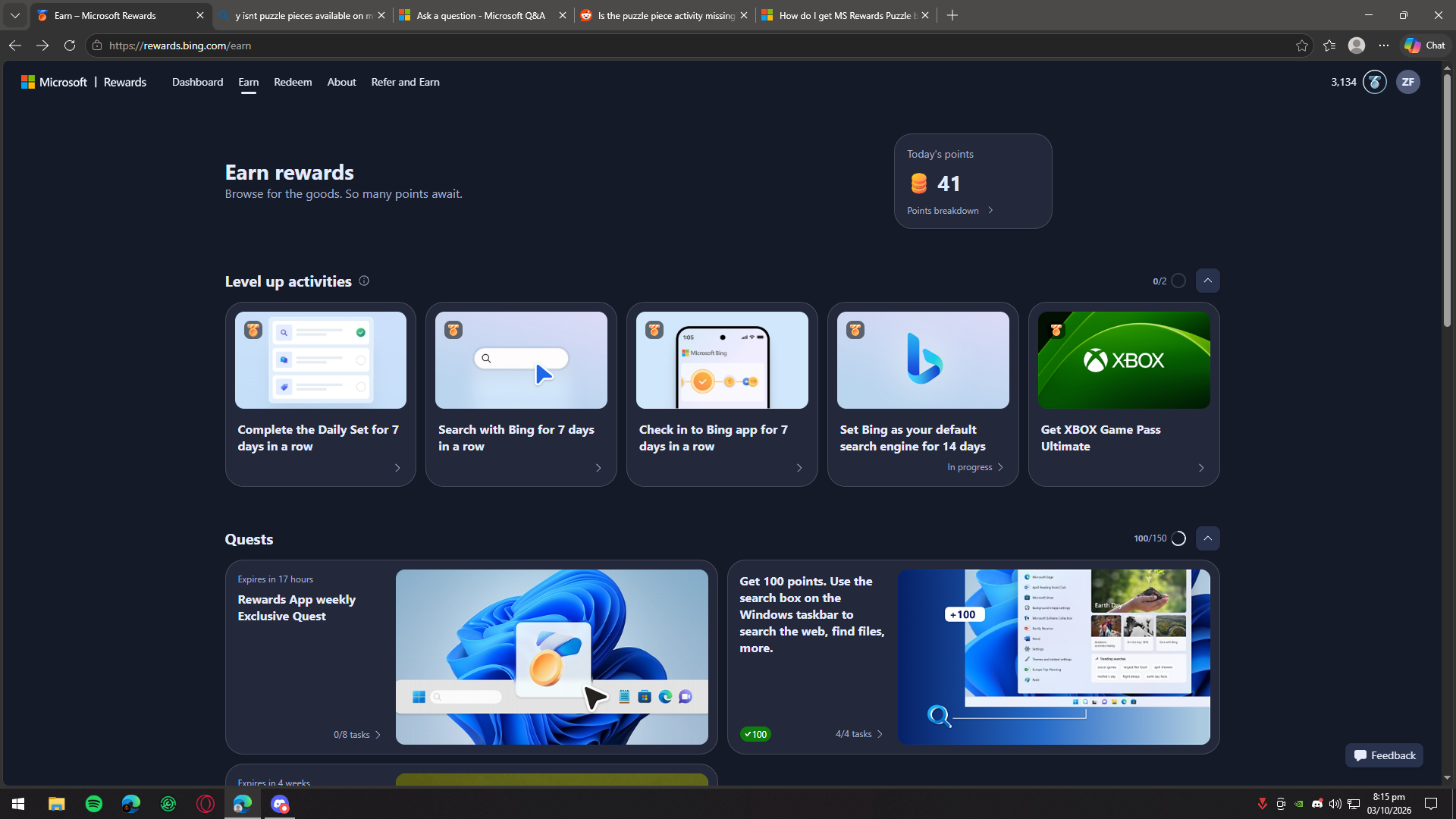Open Complete the Daily Set card
The width and height of the screenshot is (1456, 819).
point(320,394)
